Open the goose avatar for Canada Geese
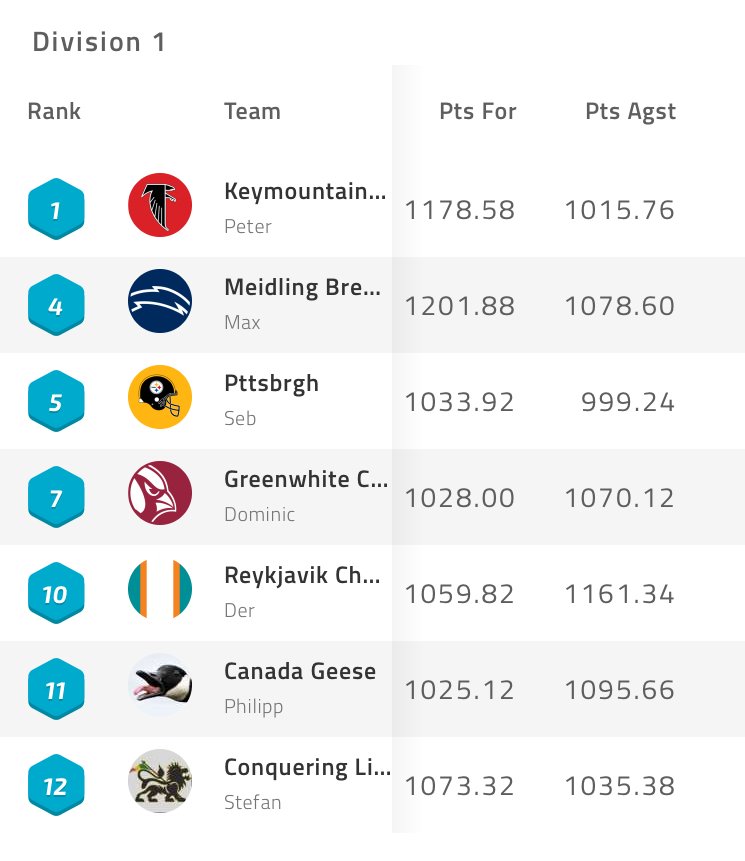Viewport: 745px width, 861px height. point(160,685)
